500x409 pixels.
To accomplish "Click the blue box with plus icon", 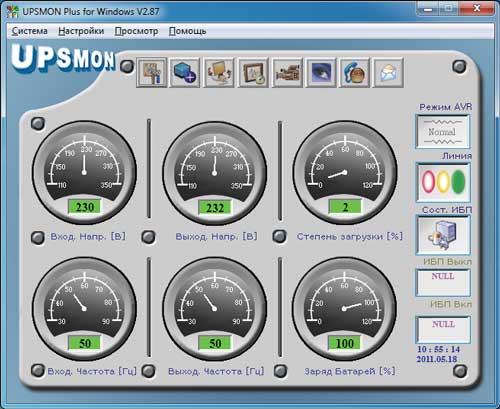I will [x=185, y=73].
